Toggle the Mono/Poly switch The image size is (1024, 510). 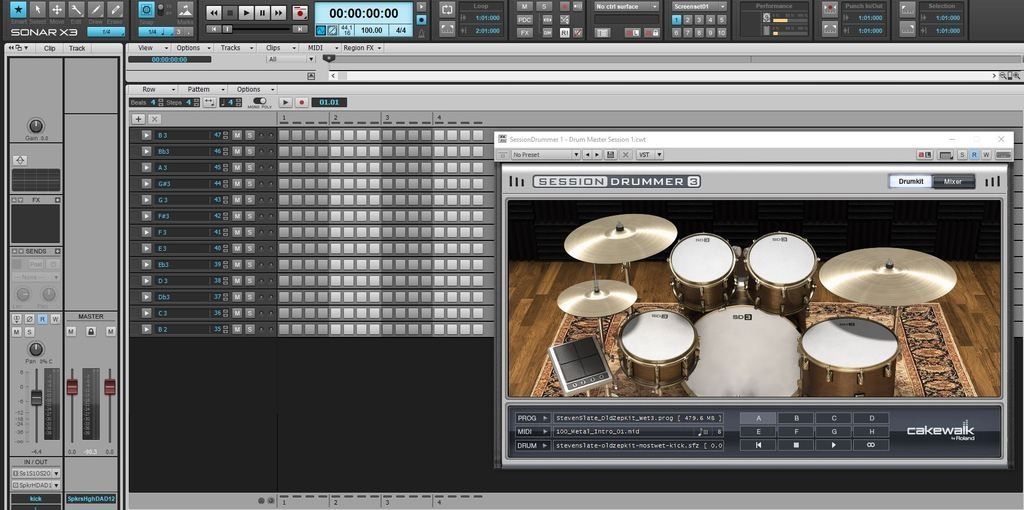(x=259, y=101)
